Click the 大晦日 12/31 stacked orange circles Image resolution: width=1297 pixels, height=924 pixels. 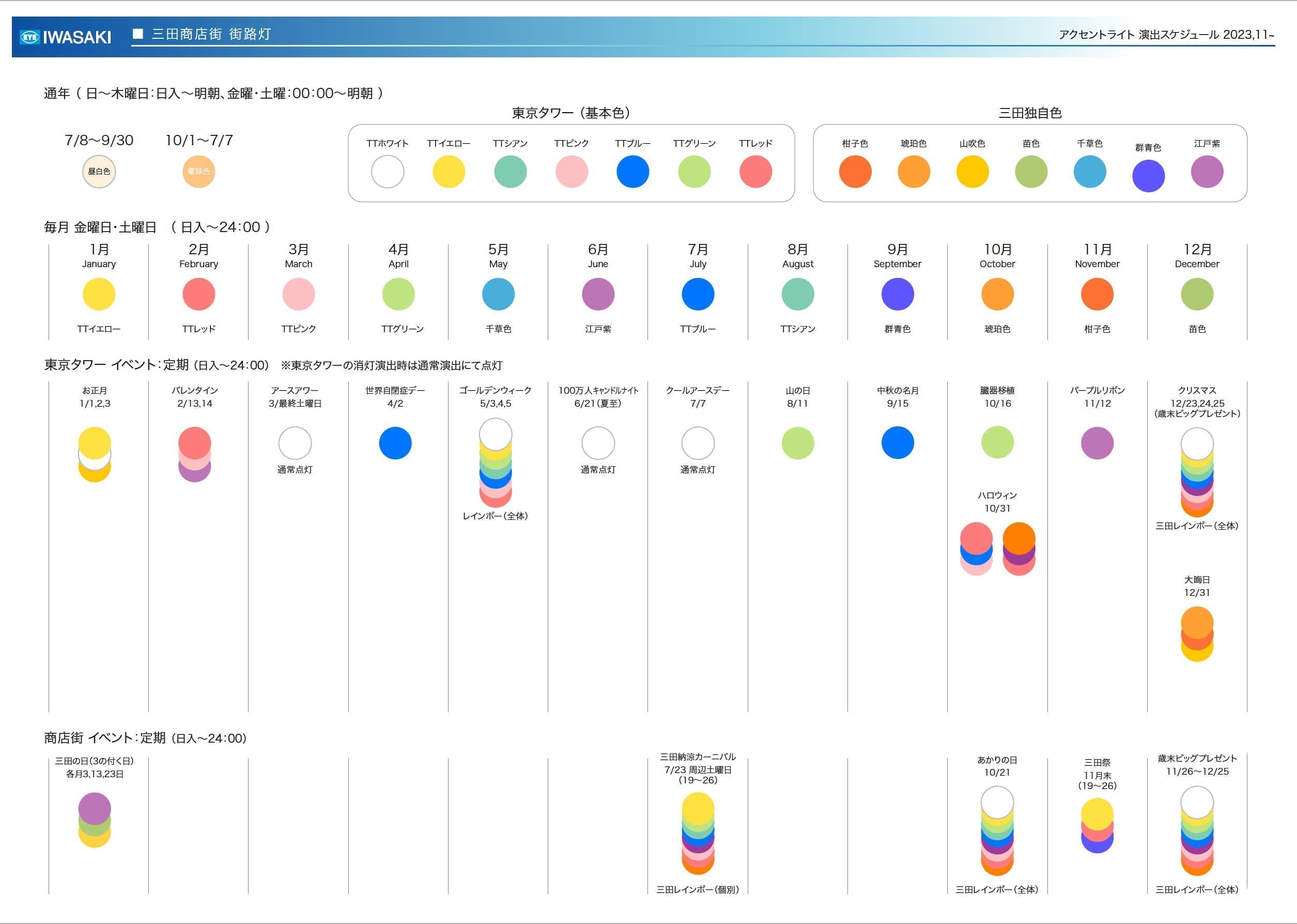point(1197,634)
